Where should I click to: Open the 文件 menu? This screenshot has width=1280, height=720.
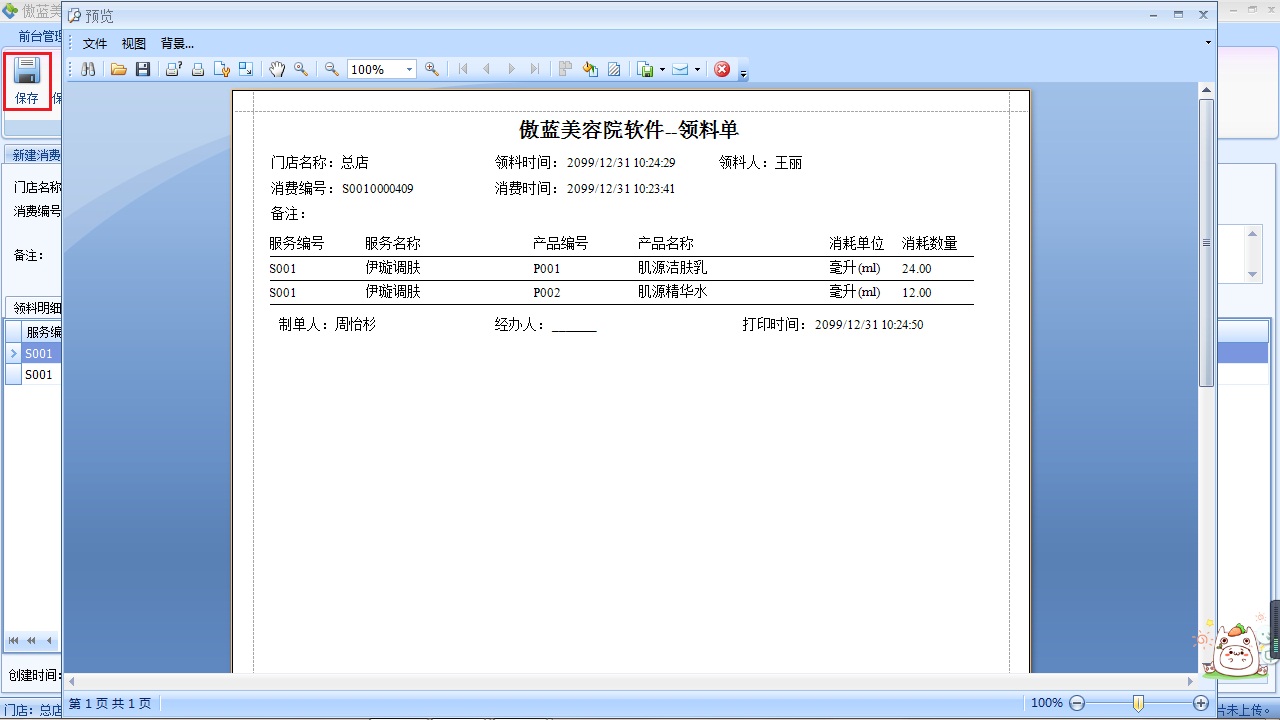(95, 43)
